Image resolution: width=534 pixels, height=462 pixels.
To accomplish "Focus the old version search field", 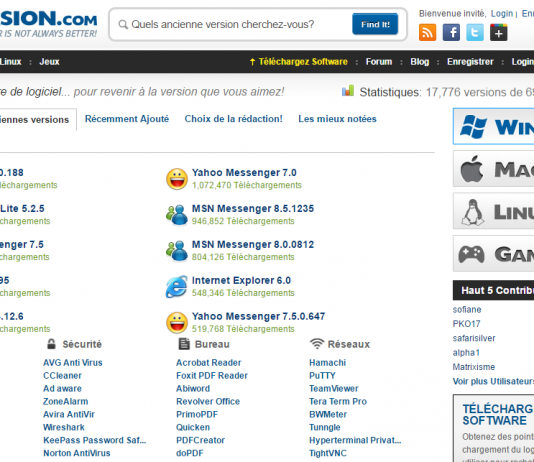I will point(238,25).
